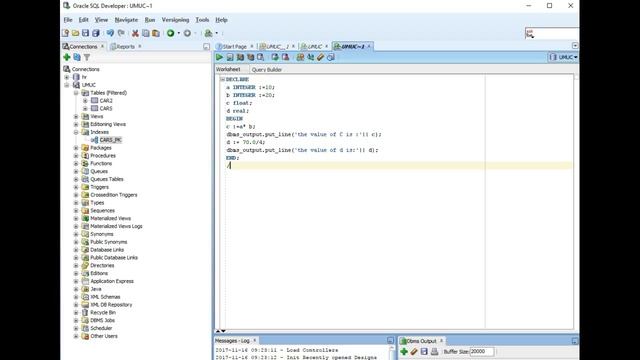This screenshot has width=640, height=360.
Task: Open the Navigate menu
Action: (126, 20)
